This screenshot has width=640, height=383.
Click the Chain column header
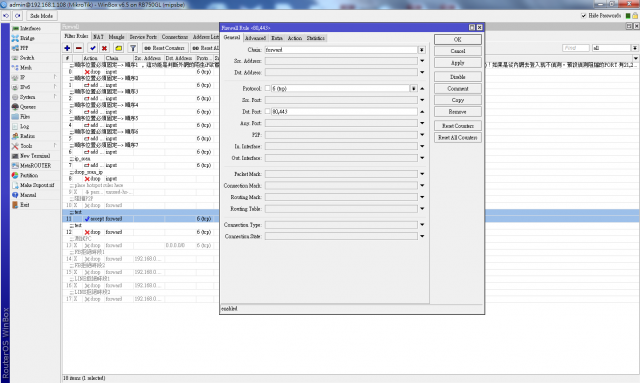tap(118, 58)
